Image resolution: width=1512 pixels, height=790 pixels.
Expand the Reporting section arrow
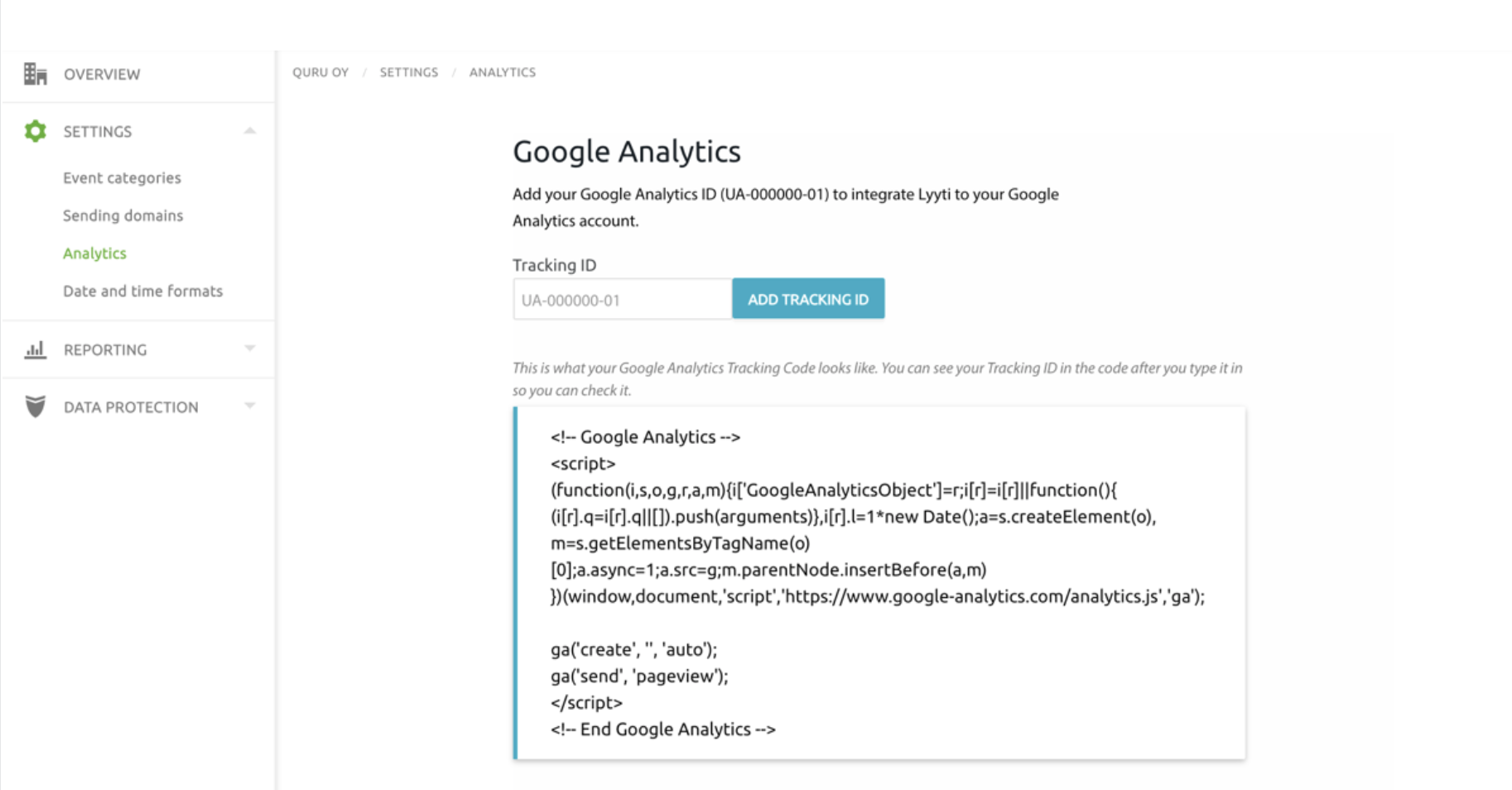(x=250, y=349)
